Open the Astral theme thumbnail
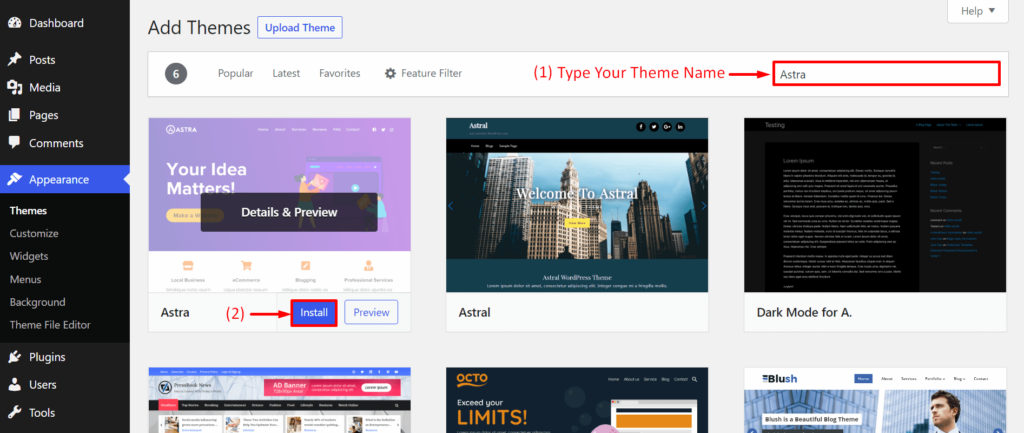 (x=577, y=205)
